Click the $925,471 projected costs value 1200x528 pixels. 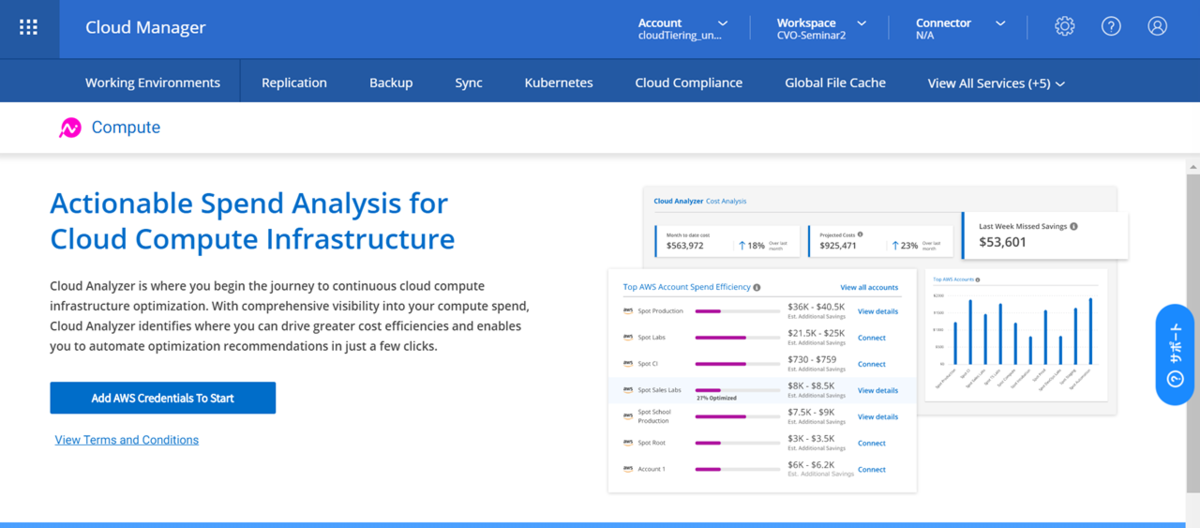point(838,245)
